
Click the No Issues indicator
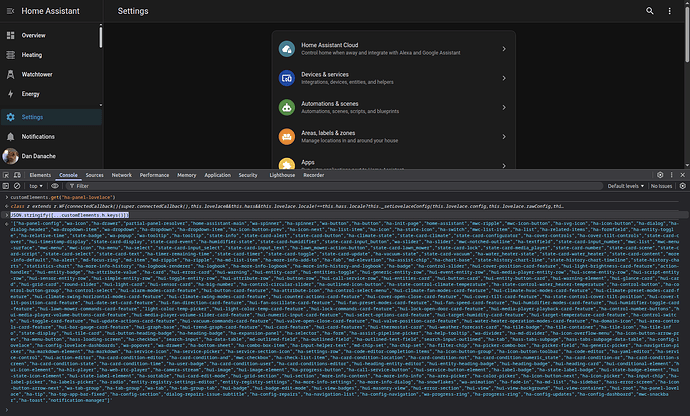(661, 186)
